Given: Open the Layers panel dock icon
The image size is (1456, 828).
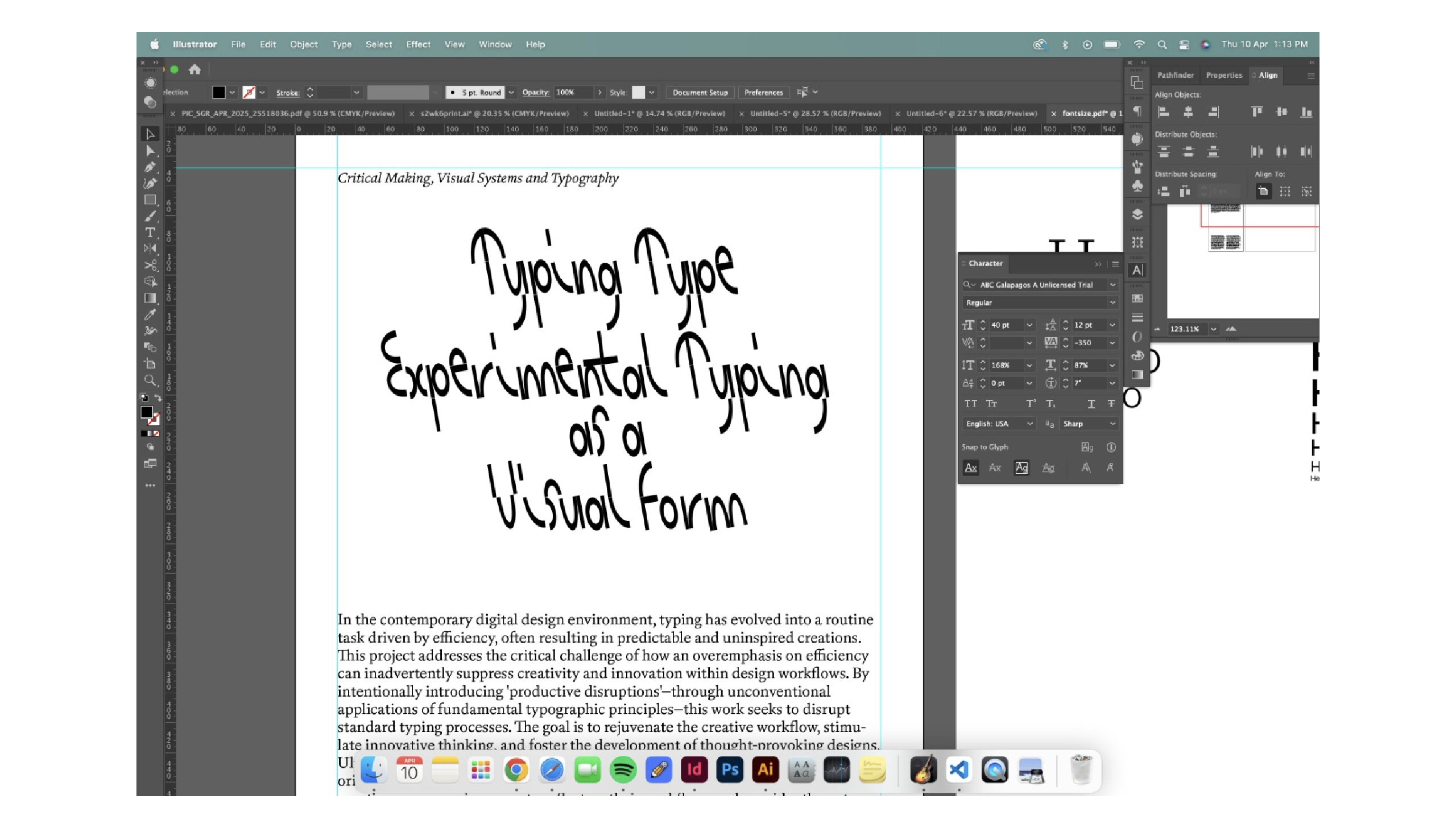Looking at the screenshot, I should pos(1137,214).
